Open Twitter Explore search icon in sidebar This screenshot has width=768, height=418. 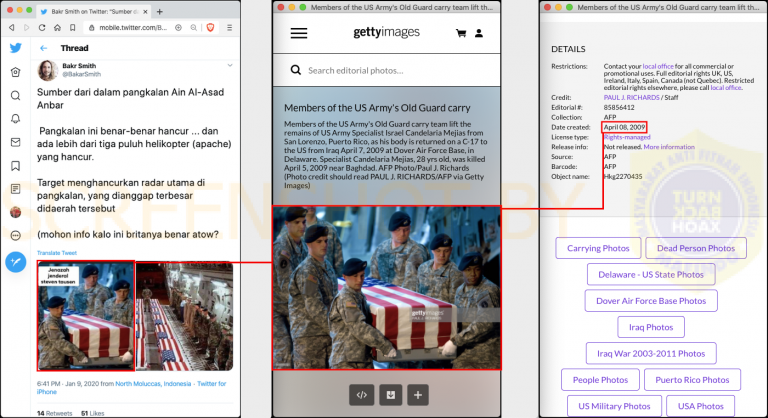(16, 96)
